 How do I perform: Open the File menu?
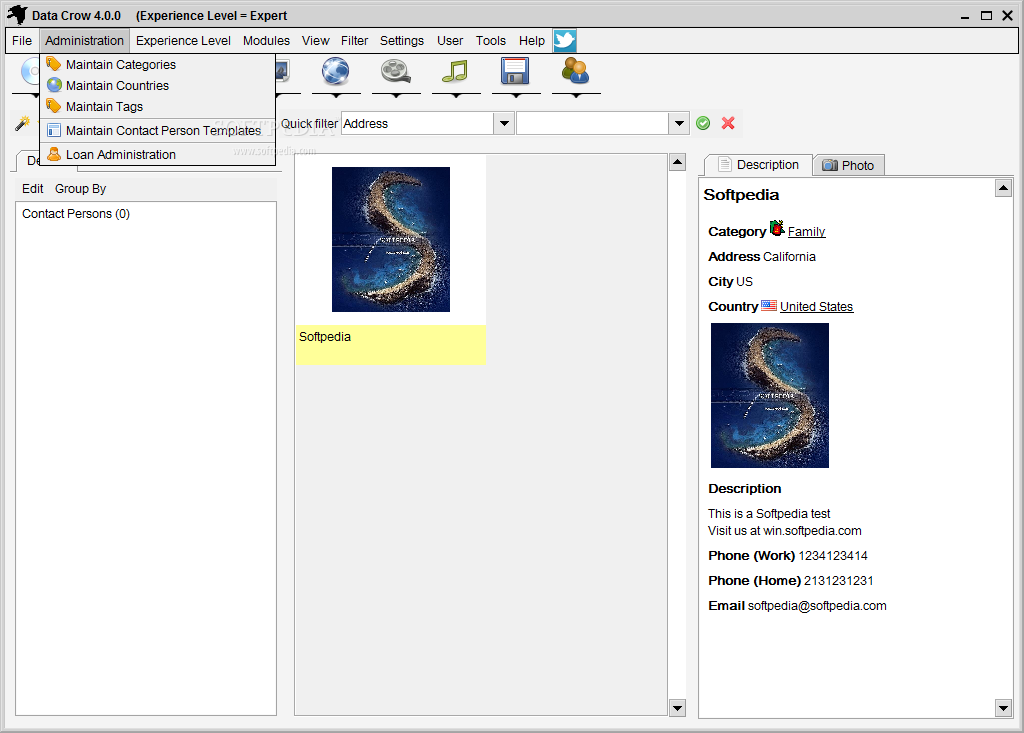tap(22, 41)
